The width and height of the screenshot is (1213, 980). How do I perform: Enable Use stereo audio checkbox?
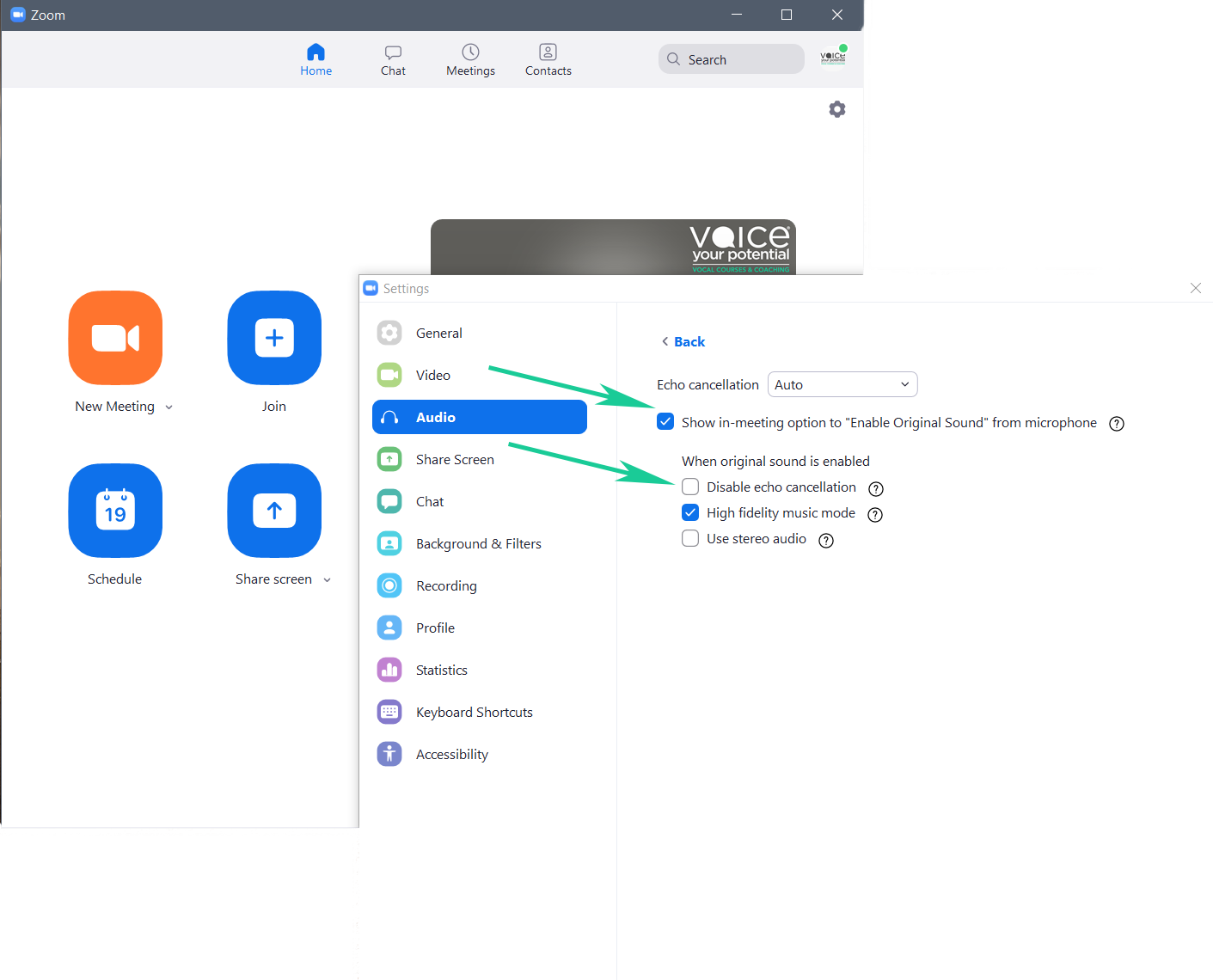(x=690, y=538)
